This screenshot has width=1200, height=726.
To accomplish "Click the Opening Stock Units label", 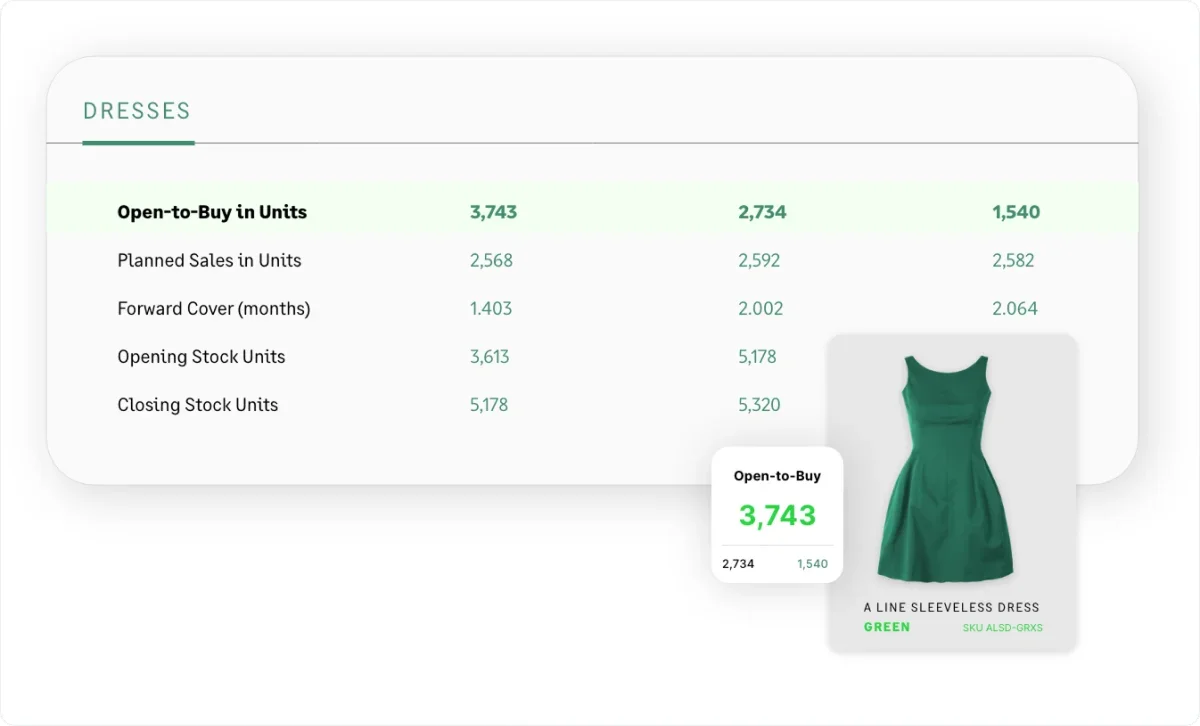I will click(201, 356).
